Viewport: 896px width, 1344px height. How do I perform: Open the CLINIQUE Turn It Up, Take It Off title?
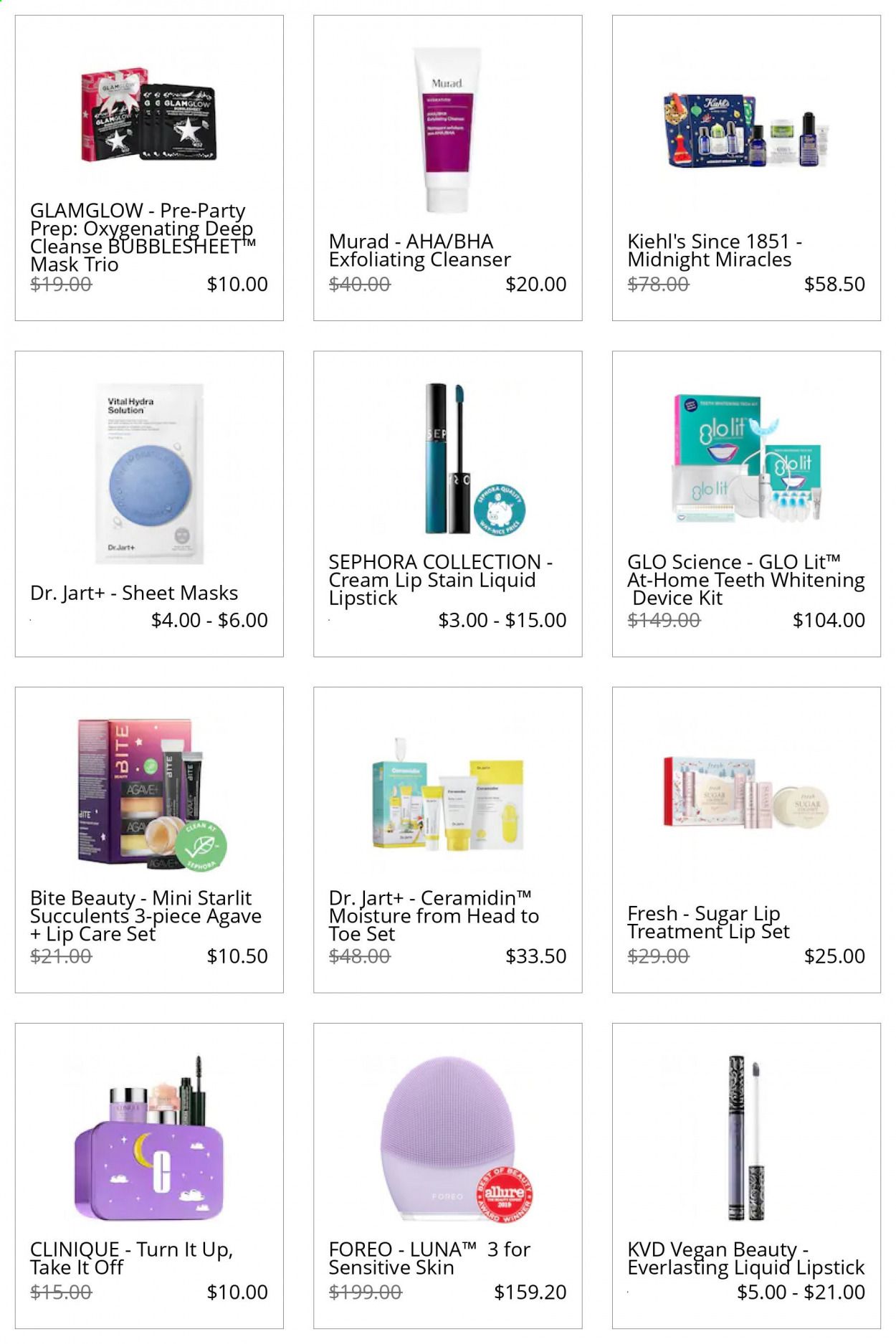pos(132,1258)
